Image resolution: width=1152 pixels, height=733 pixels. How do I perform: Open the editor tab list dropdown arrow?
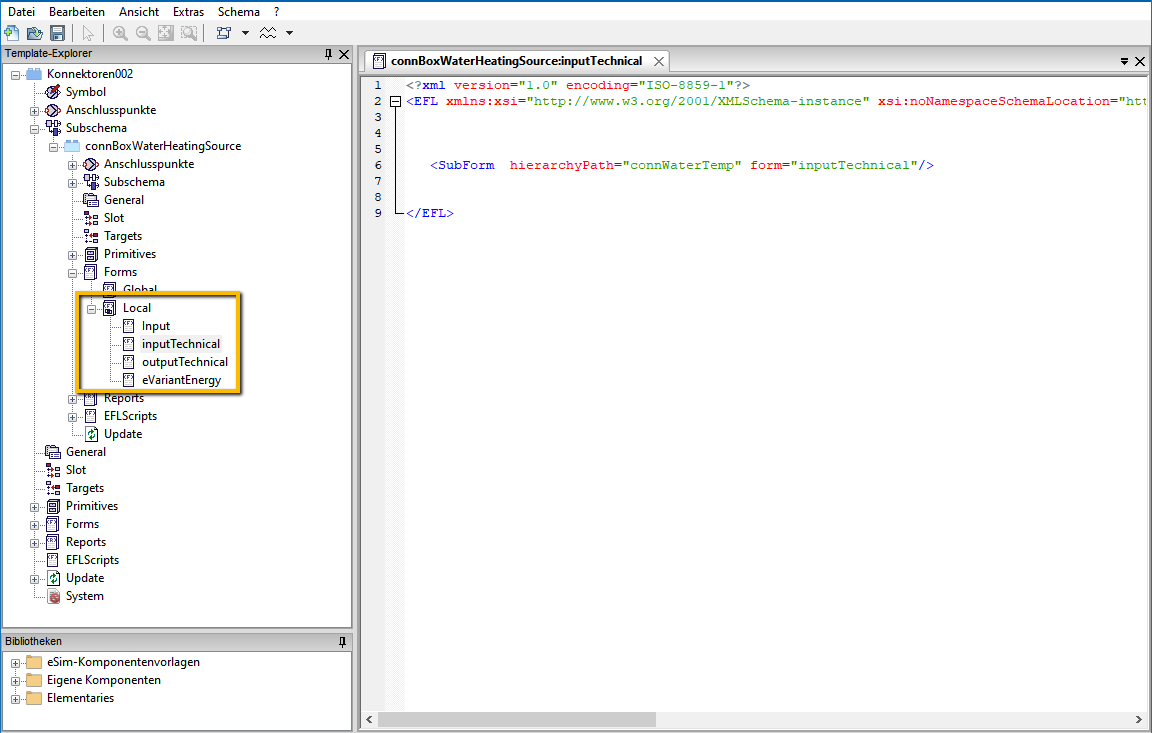1124,62
